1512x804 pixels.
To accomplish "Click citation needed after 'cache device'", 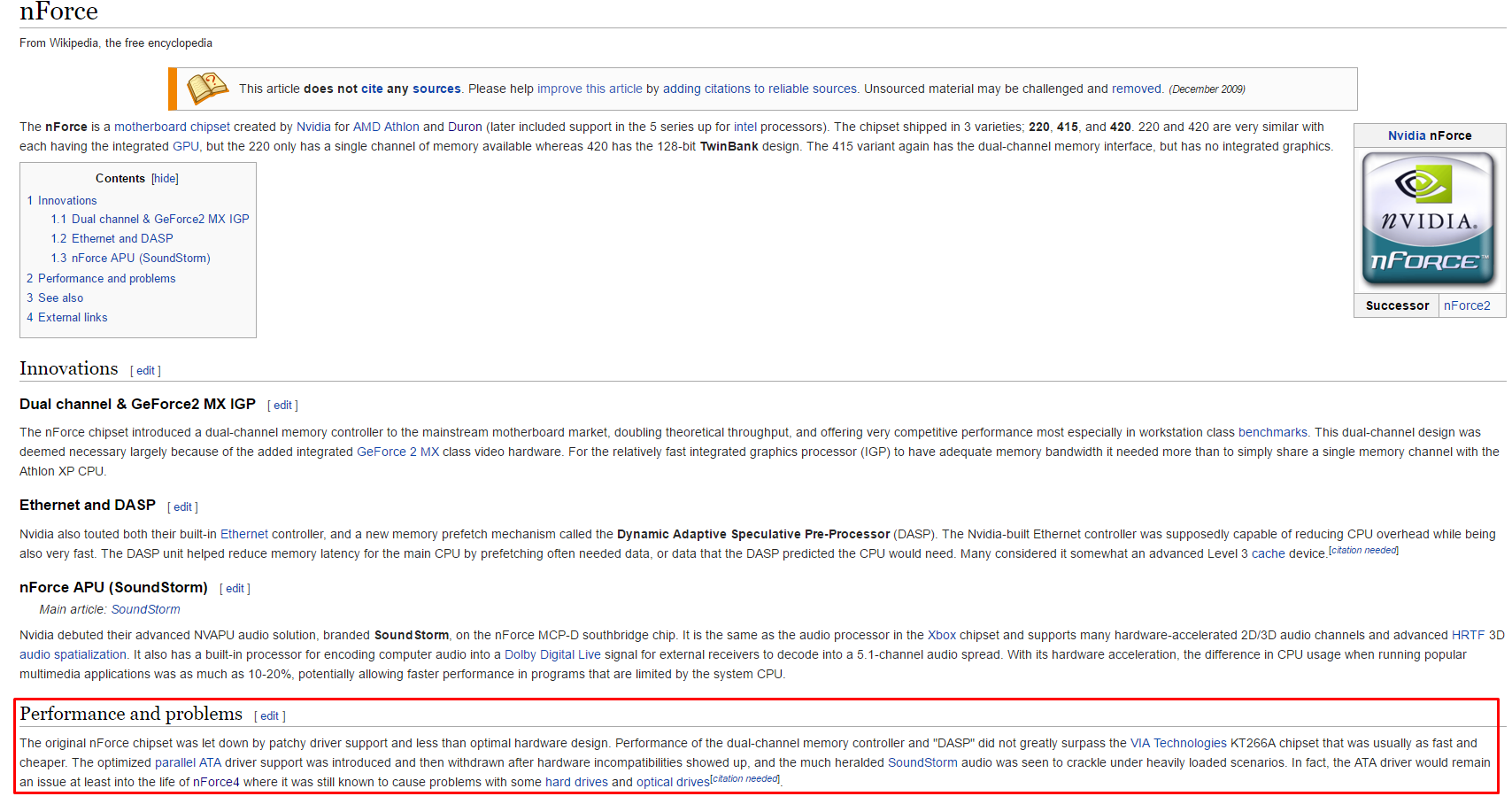I will click(1363, 551).
